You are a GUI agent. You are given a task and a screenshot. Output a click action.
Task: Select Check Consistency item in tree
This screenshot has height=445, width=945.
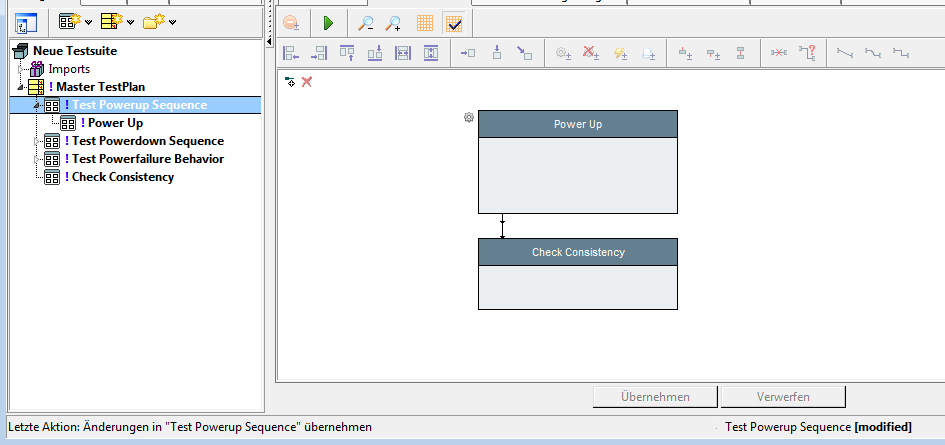coord(122,177)
